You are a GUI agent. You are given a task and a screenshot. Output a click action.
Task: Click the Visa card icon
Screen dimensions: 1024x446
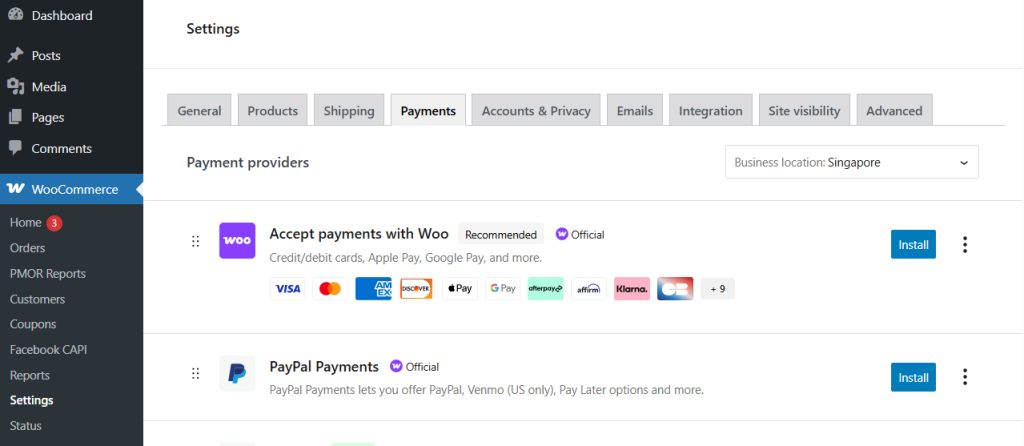288,289
